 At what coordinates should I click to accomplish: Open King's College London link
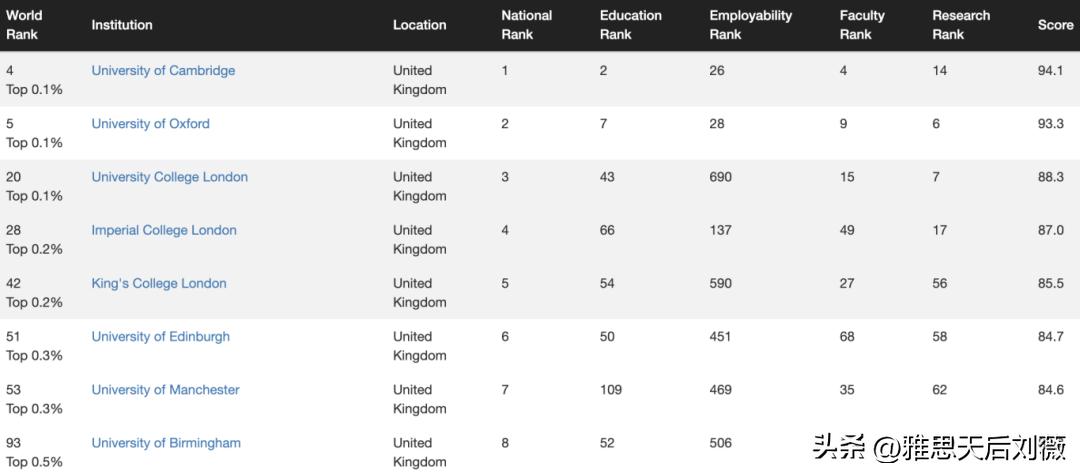[x=159, y=283]
